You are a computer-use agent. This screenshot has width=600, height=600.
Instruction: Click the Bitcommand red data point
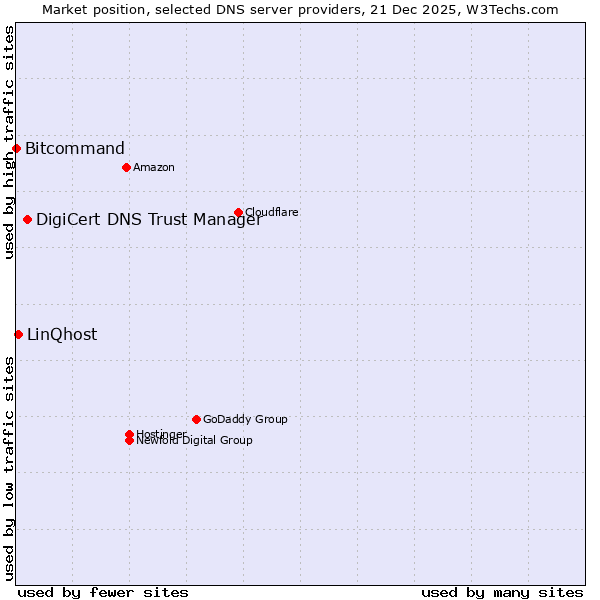tap(16, 148)
